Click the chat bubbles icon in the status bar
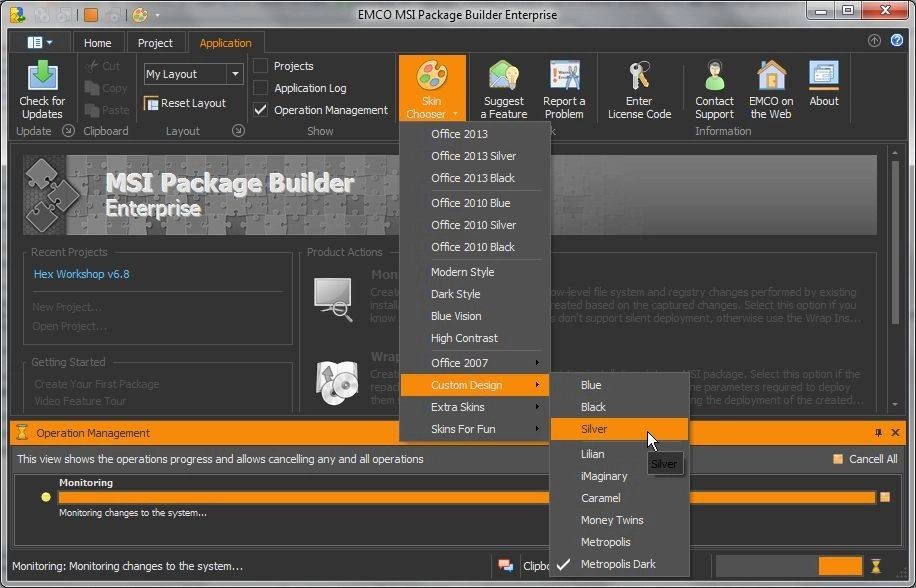Viewport: 916px width, 588px height. pos(505,565)
